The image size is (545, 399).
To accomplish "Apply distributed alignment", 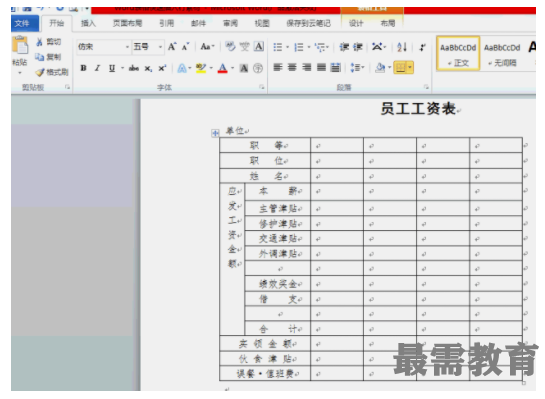I will [x=335, y=67].
